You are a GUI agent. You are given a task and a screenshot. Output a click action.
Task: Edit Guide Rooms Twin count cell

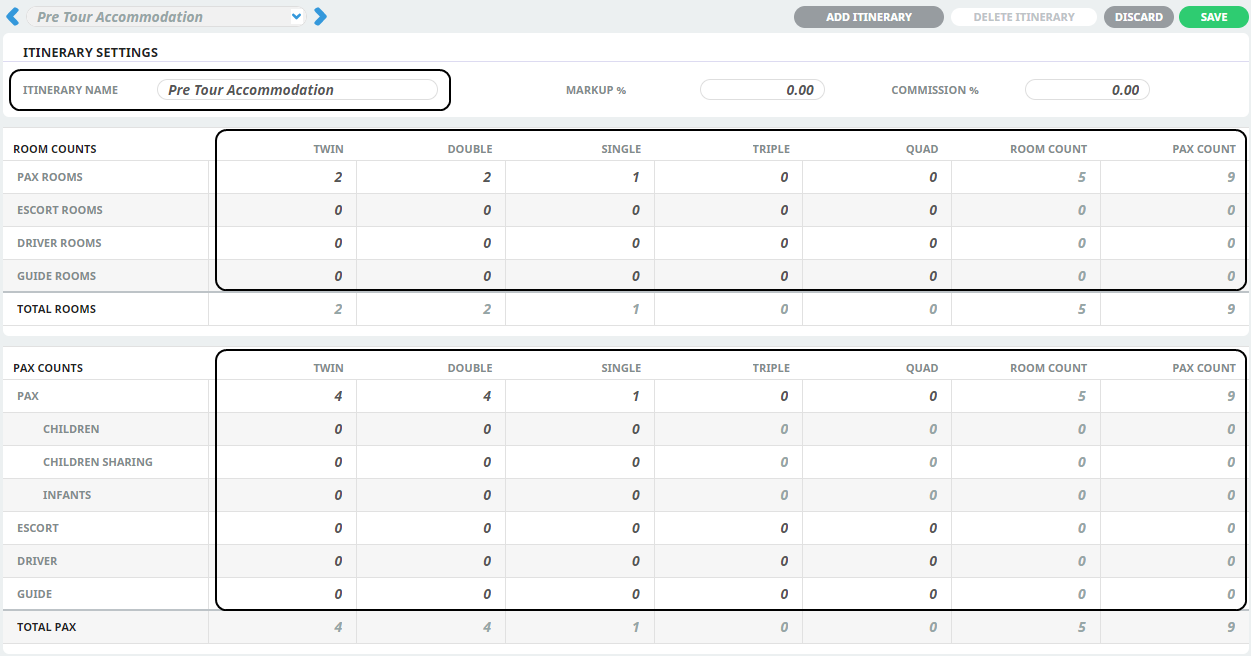click(283, 276)
